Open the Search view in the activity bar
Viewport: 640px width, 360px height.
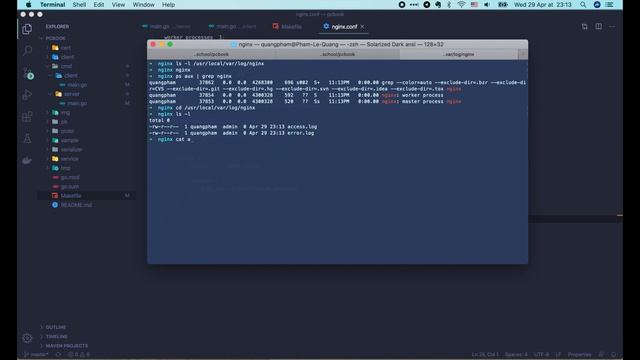(27, 51)
